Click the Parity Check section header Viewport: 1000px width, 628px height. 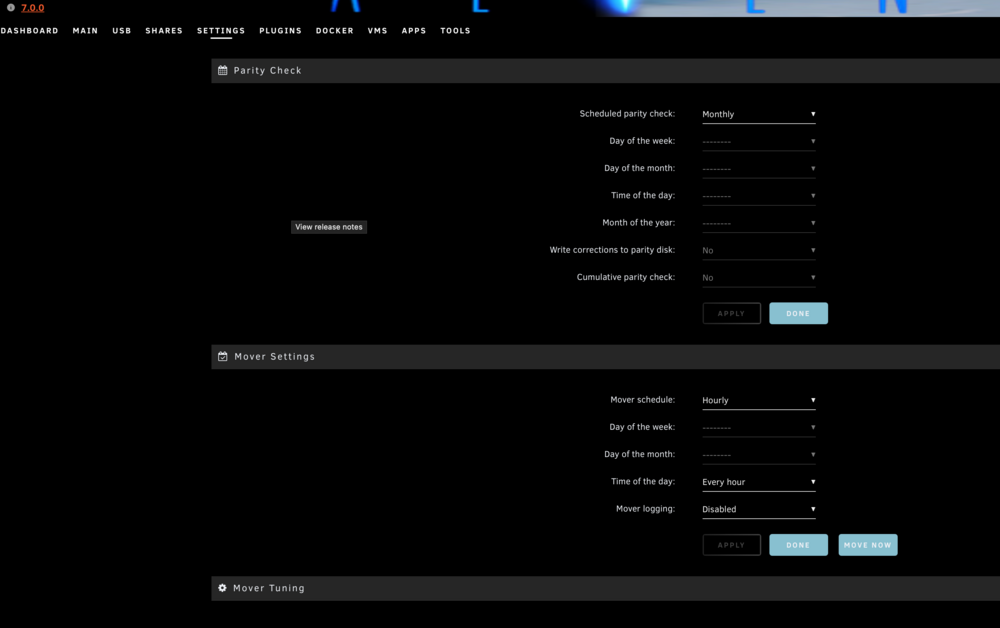[605, 71]
